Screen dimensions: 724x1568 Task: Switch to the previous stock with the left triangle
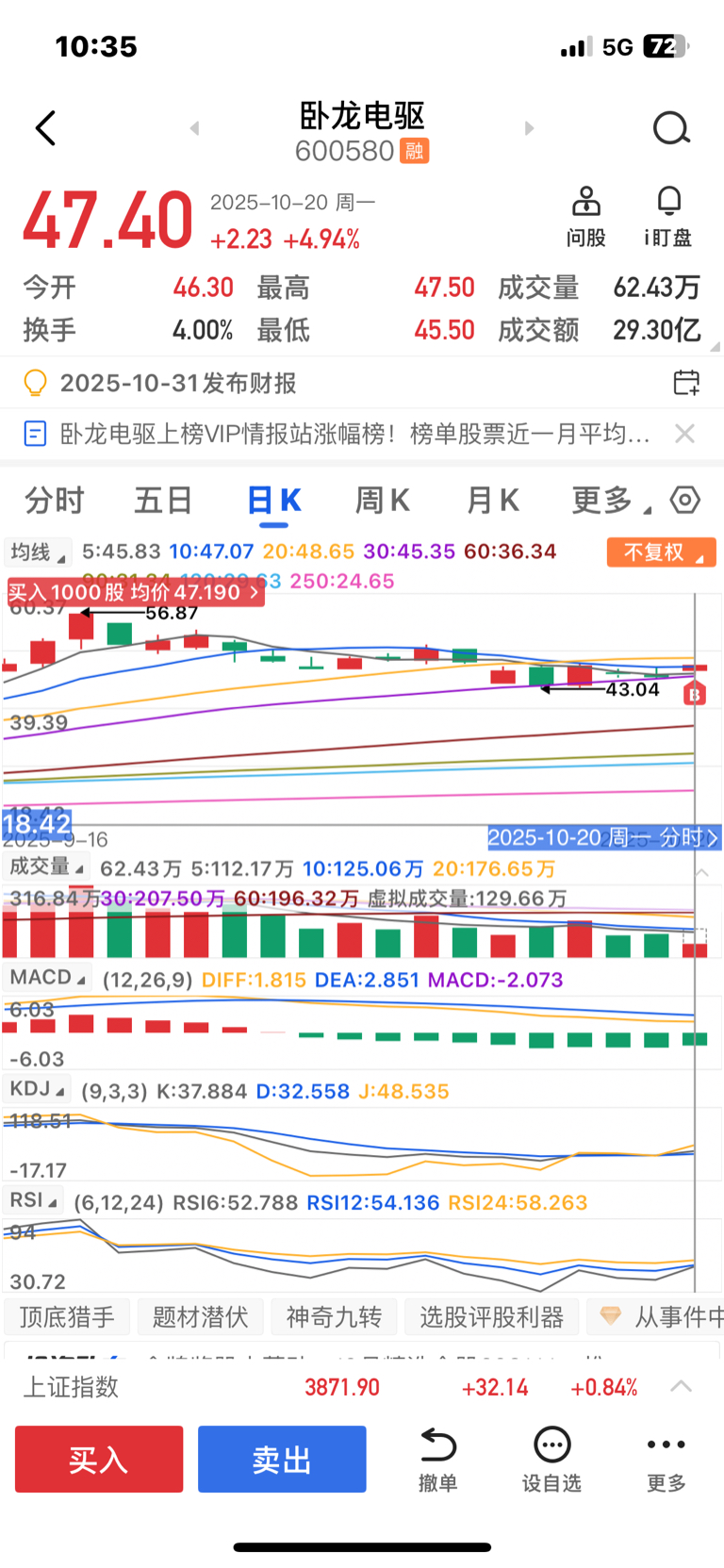point(194,128)
